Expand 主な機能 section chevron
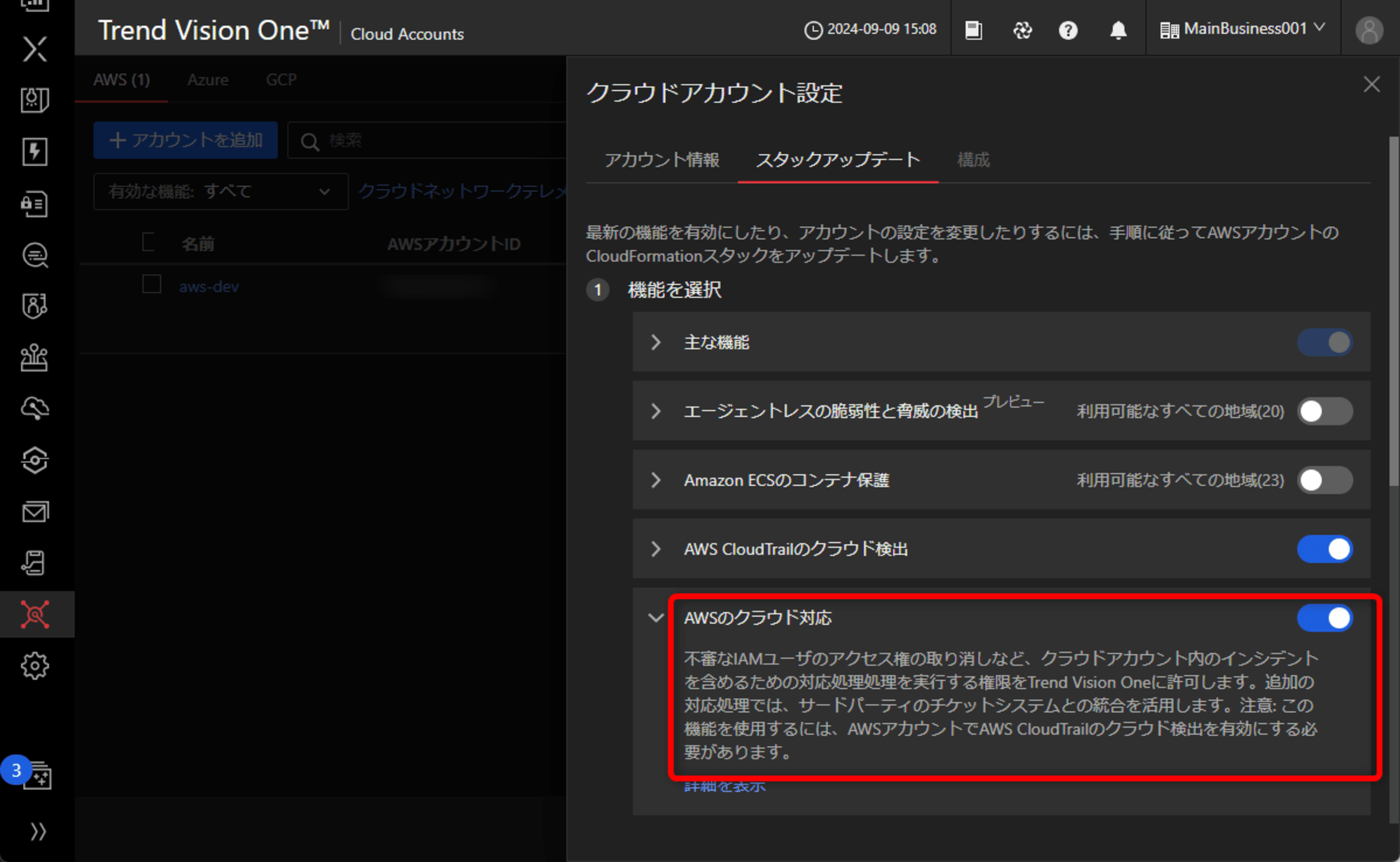The width and height of the screenshot is (1400, 862). (655, 343)
